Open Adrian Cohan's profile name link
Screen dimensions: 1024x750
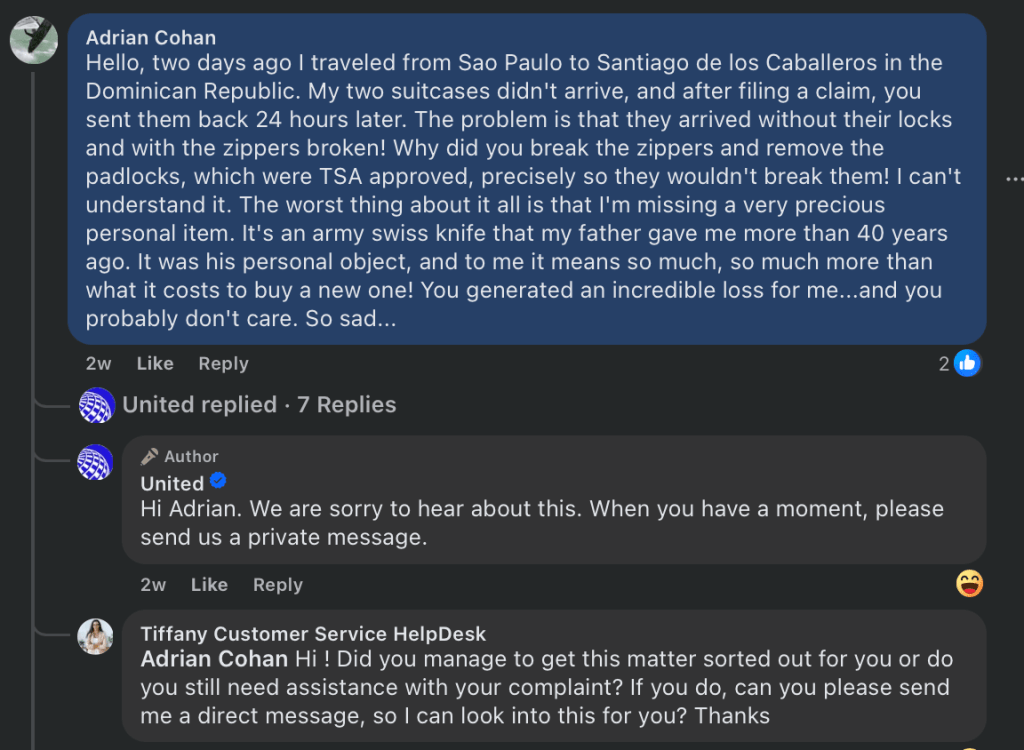point(151,38)
